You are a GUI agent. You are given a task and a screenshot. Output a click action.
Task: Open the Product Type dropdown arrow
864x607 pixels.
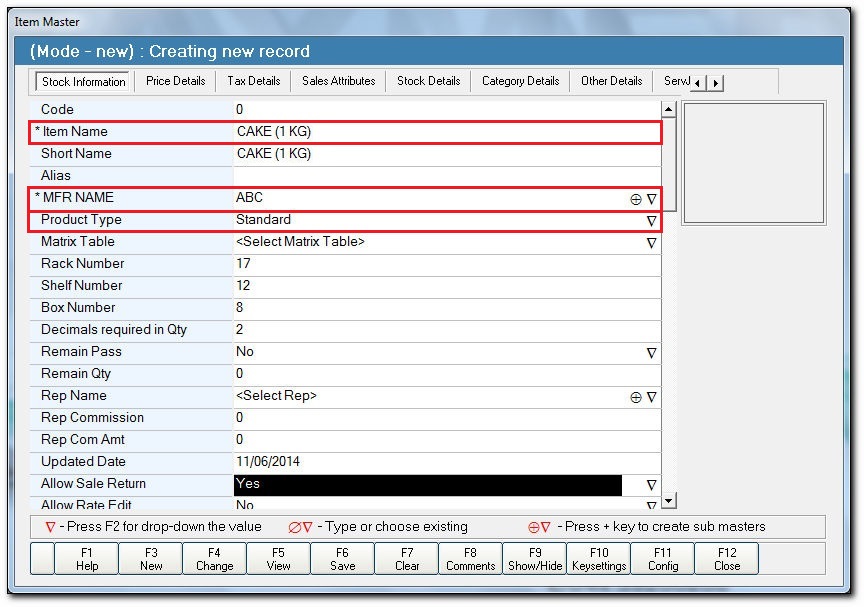click(x=651, y=221)
